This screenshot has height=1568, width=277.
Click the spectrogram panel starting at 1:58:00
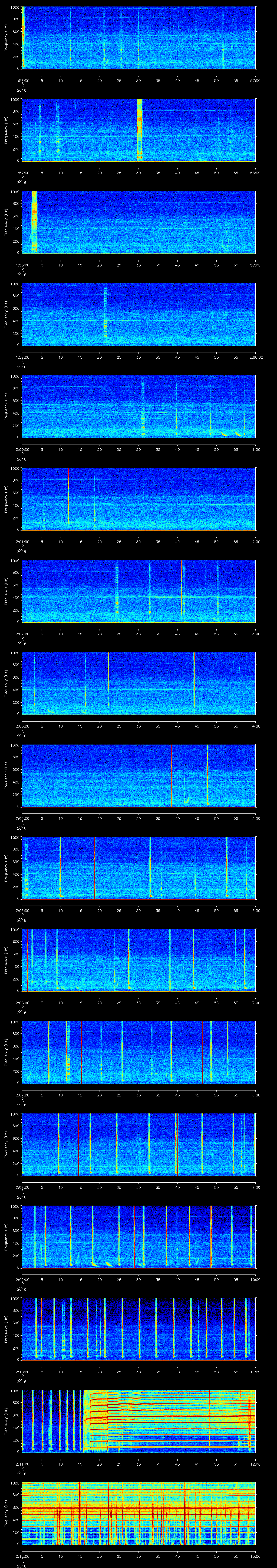[x=139, y=222]
